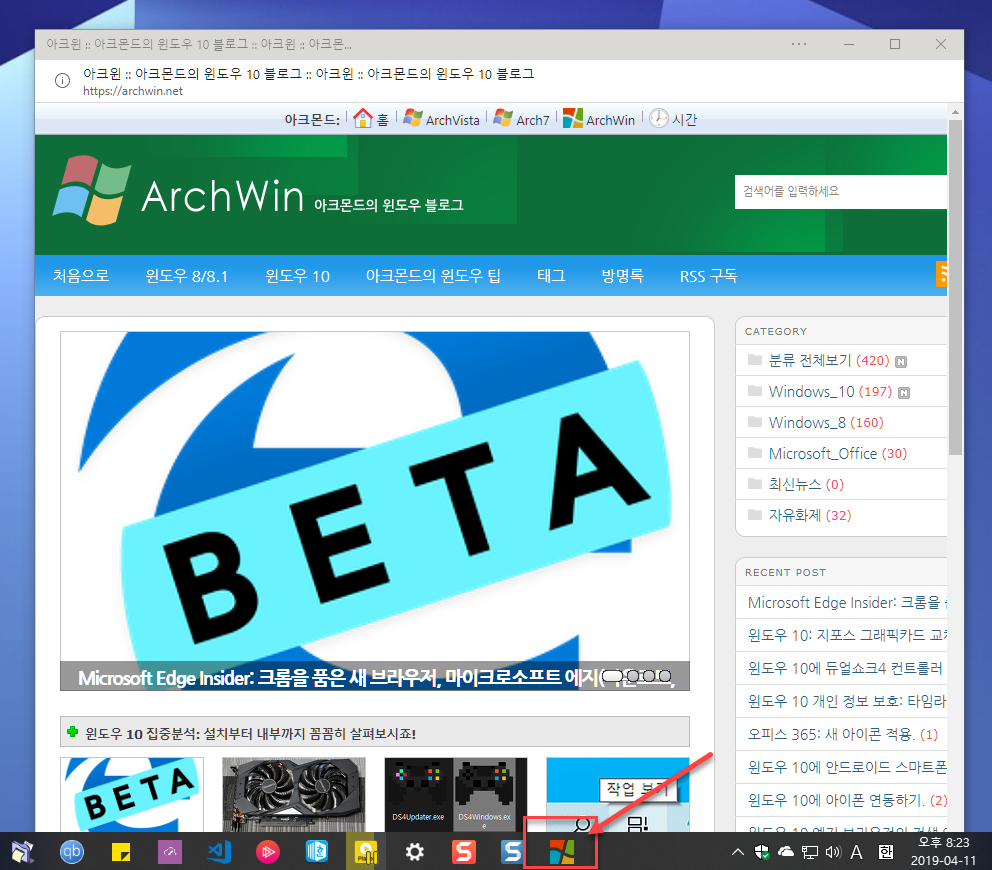Open the blue Snagit editor icon
The width and height of the screenshot is (992, 870).
(512, 852)
